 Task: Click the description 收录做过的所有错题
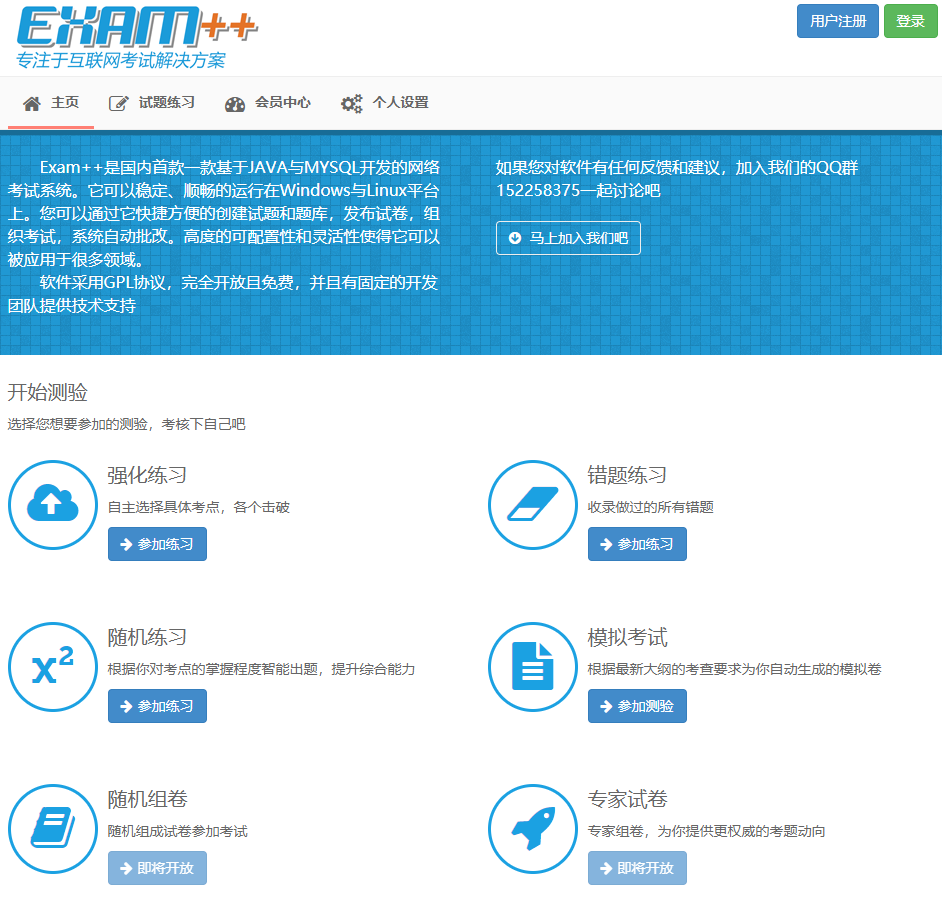pos(651,507)
